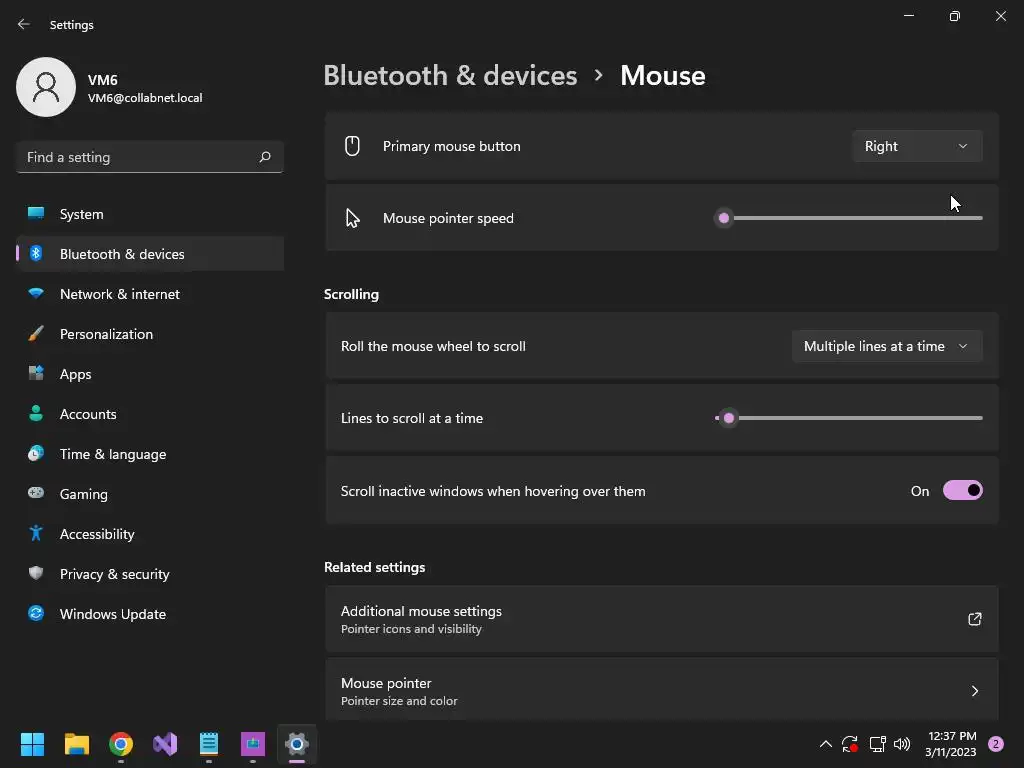Screen dimensions: 1024x768
Task: Open File Explorer from the taskbar
Action: (76, 744)
